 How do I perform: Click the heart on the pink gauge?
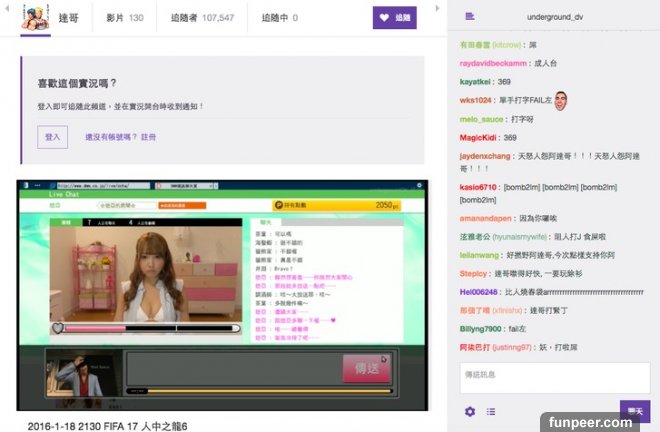[x=58, y=327]
